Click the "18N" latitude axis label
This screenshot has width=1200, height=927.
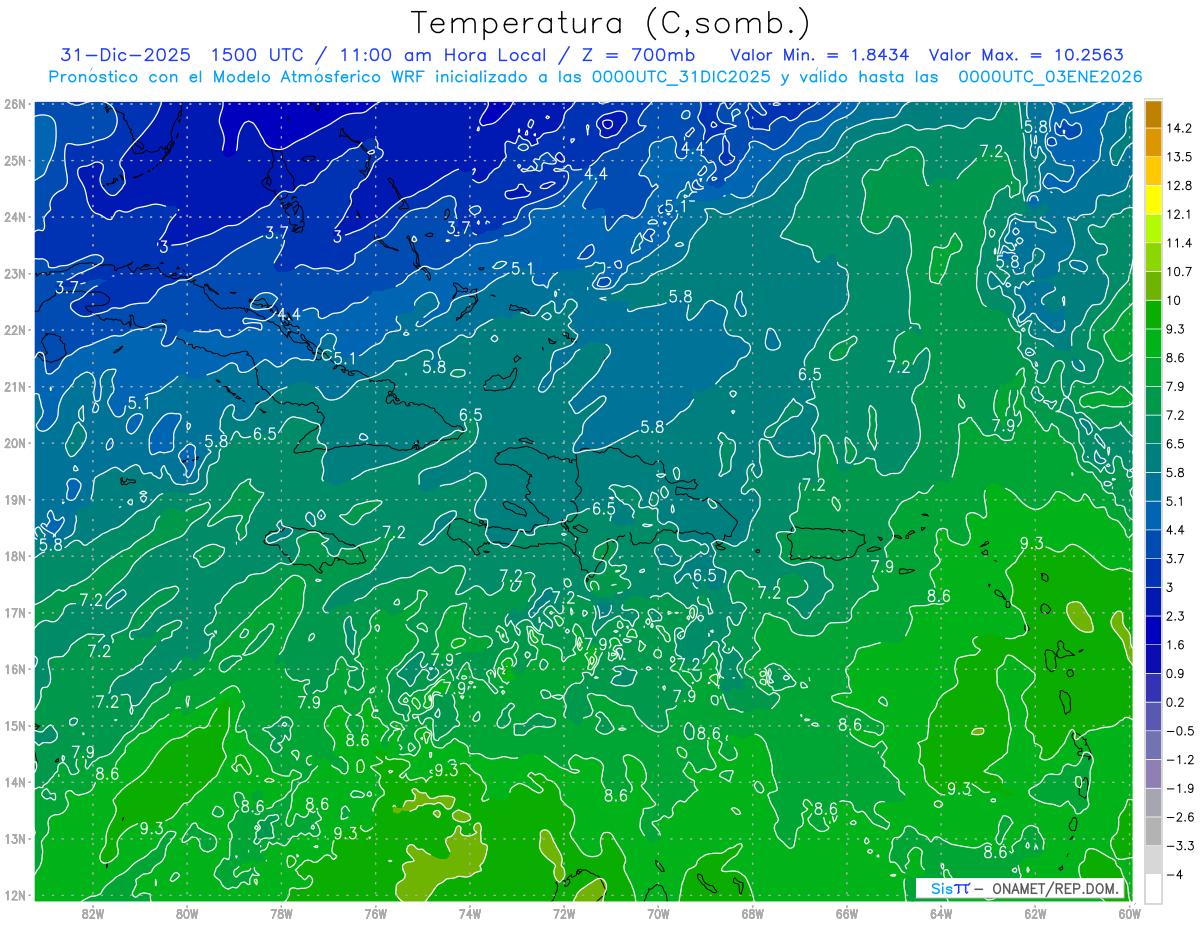pyautogui.click(x=15, y=556)
